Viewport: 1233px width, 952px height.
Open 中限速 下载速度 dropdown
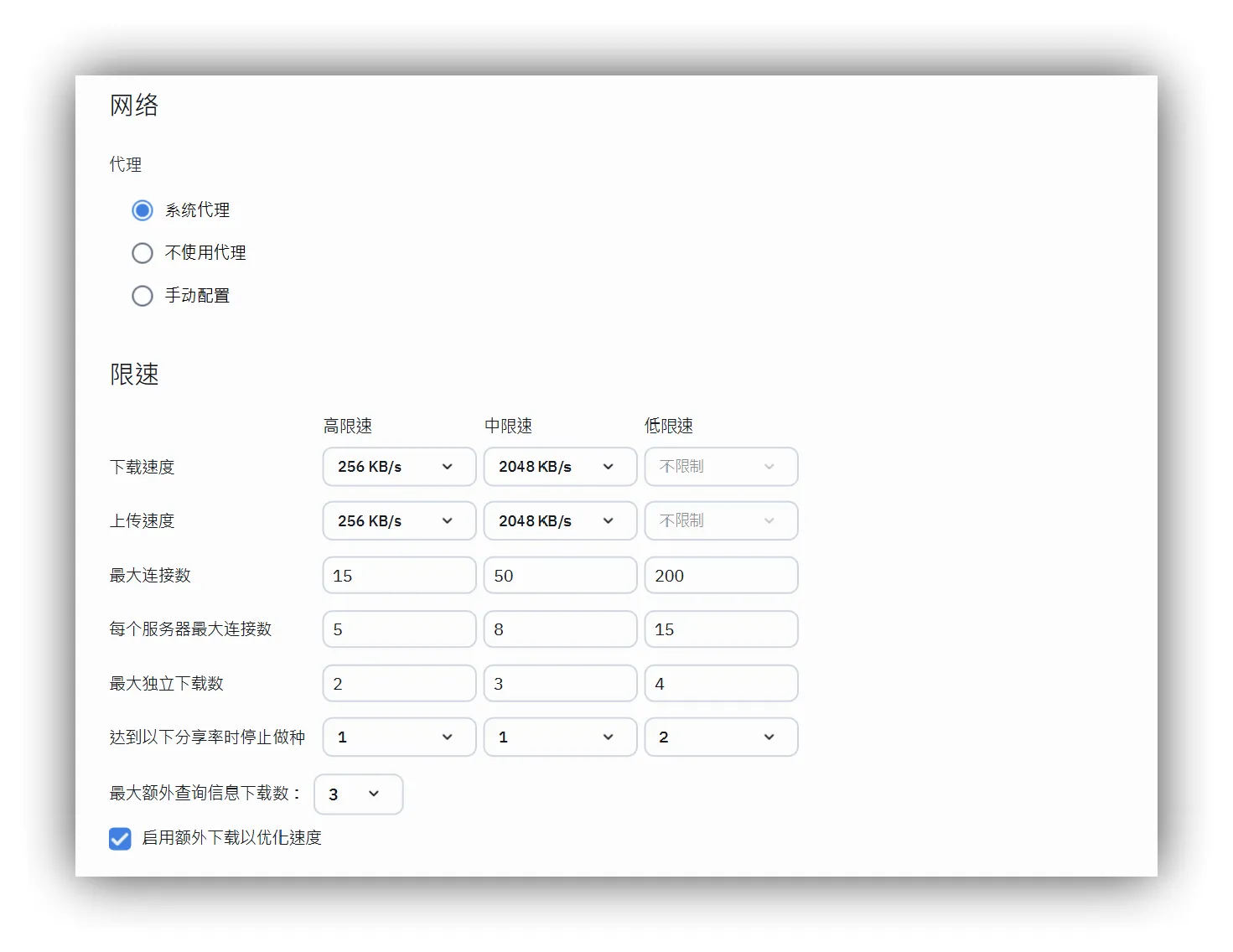coord(560,467)
